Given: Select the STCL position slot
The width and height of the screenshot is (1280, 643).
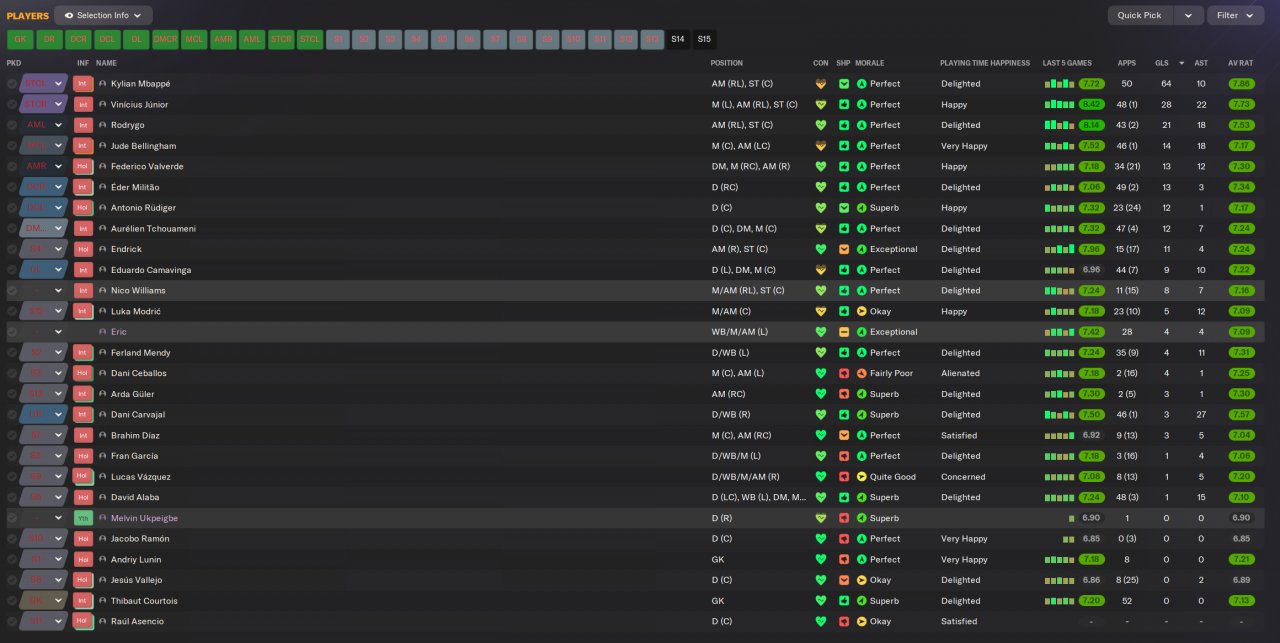Looking at the screenshot, I should click(310, 40).
